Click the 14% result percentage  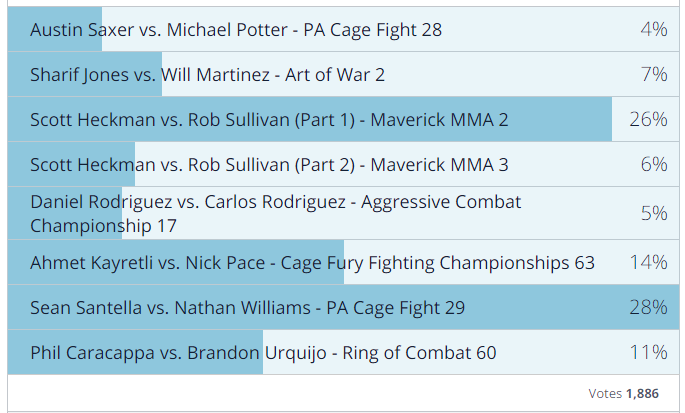tap(648, 262)
